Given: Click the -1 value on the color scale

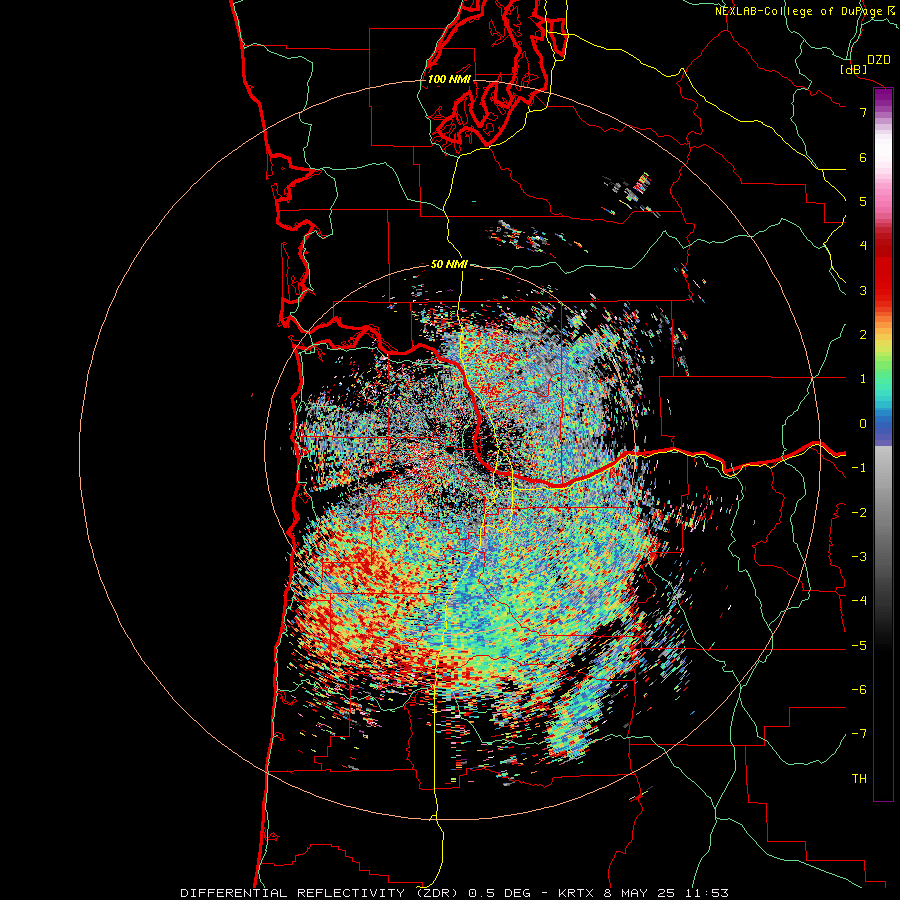Looking at the screenshot, I should click(859, 468).
